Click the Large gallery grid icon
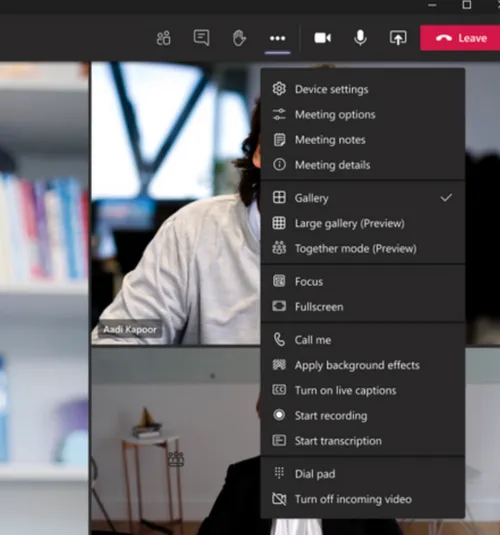 279,223
